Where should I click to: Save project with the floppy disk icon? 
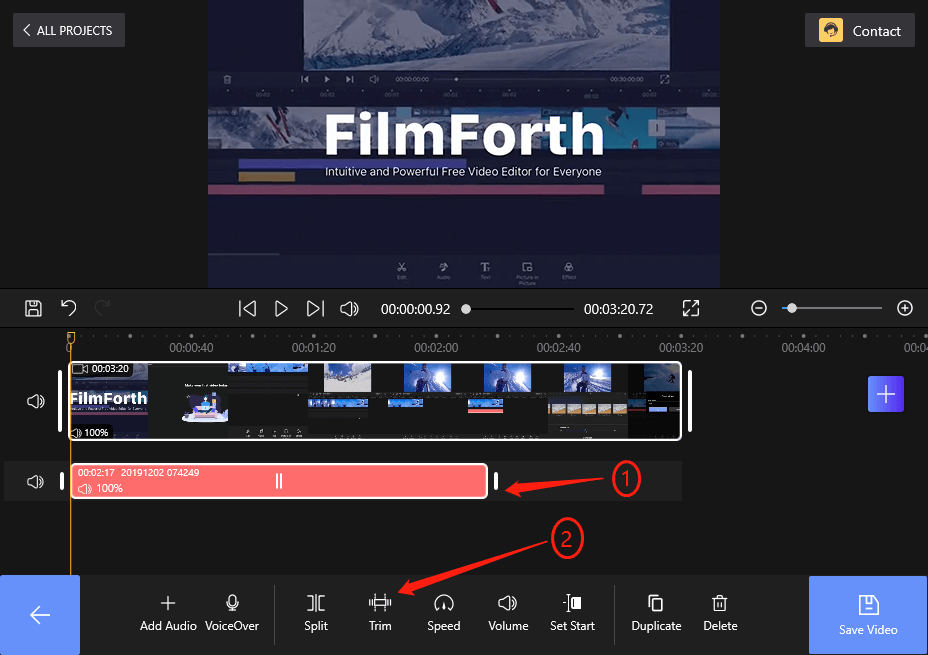33,308
